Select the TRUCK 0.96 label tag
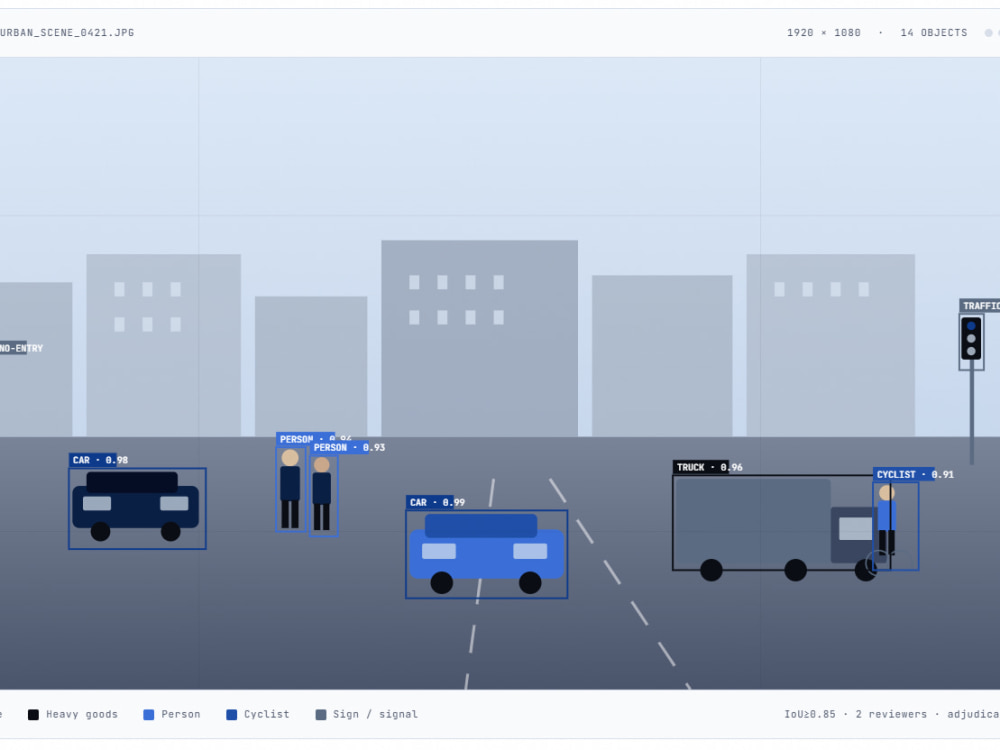 709,467
